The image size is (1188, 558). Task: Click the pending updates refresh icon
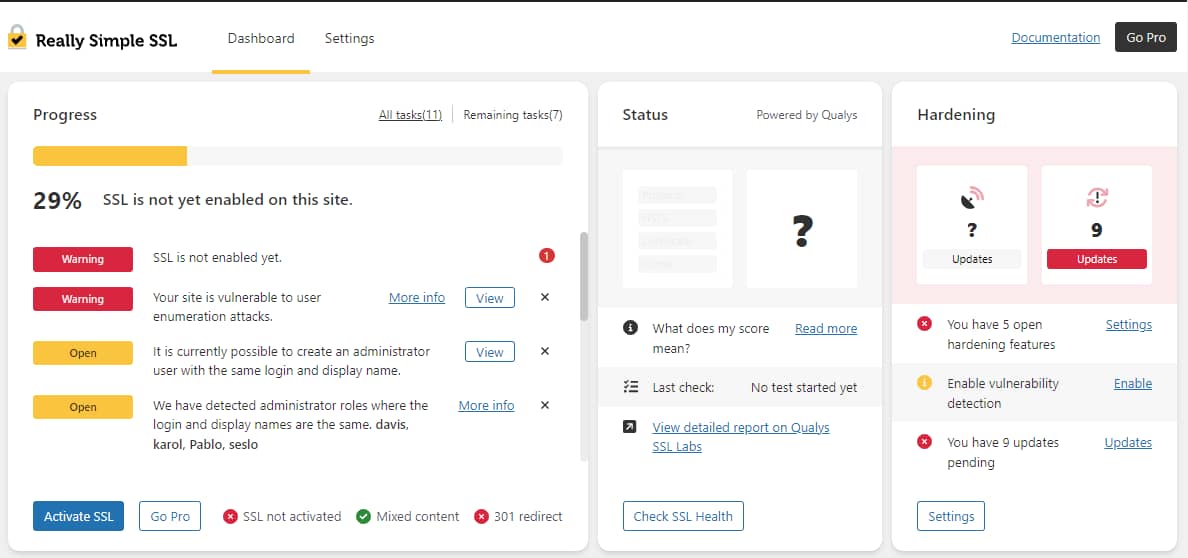coord(1096,198)
